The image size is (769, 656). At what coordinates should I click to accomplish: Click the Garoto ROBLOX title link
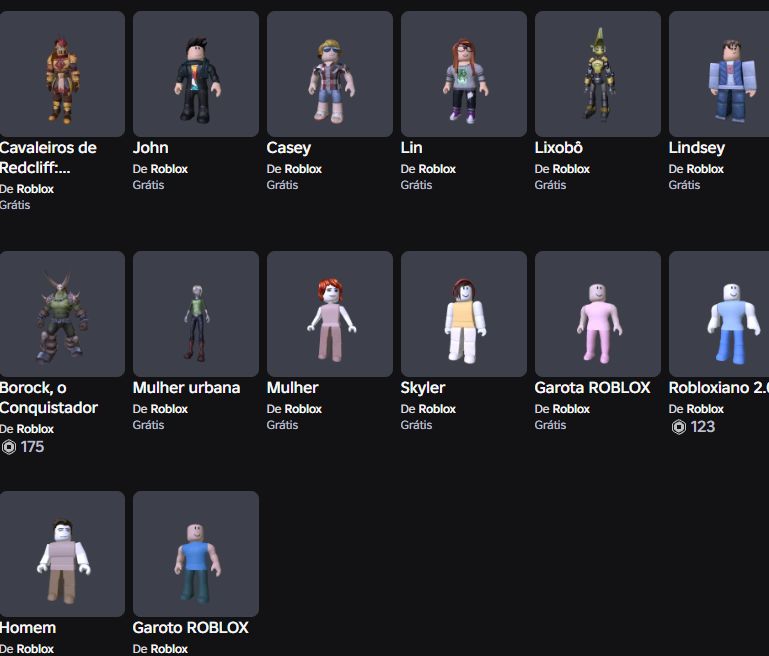tap(191, 628)
